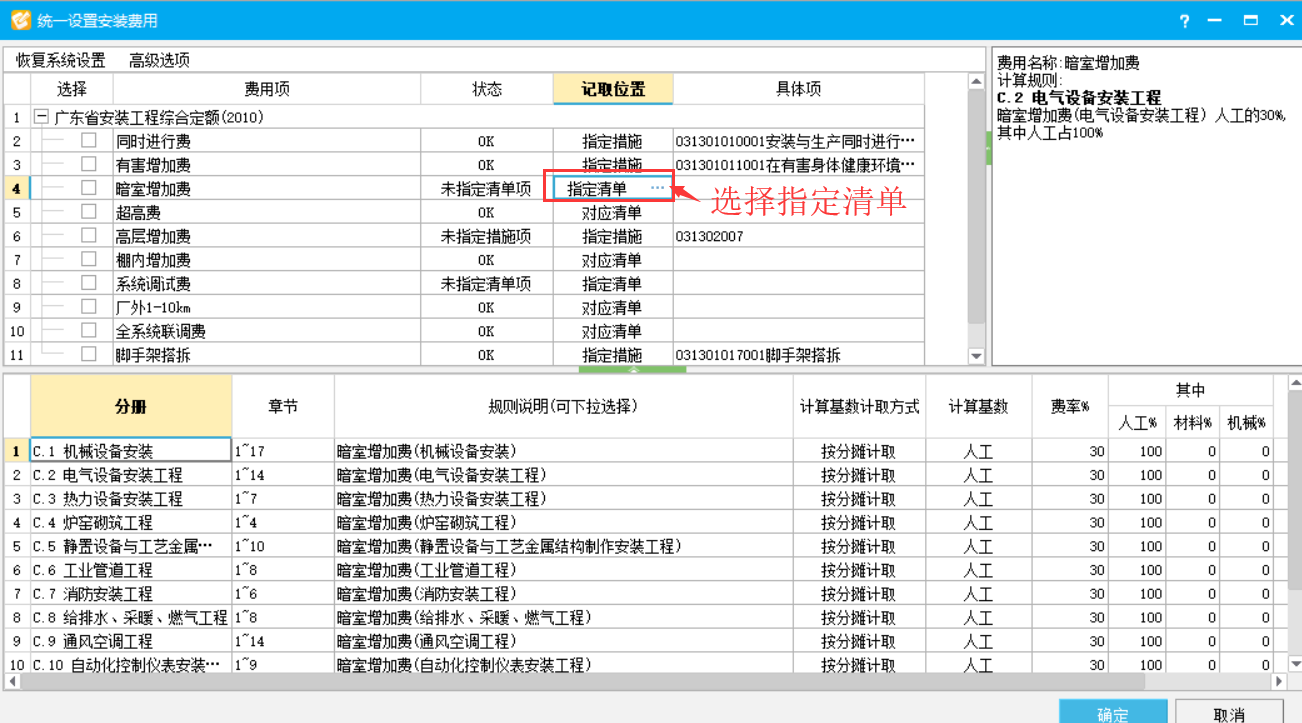Click upper table scrollbar down arrow
Viewport: 1302px width, 723px height.
click(977, 356)
